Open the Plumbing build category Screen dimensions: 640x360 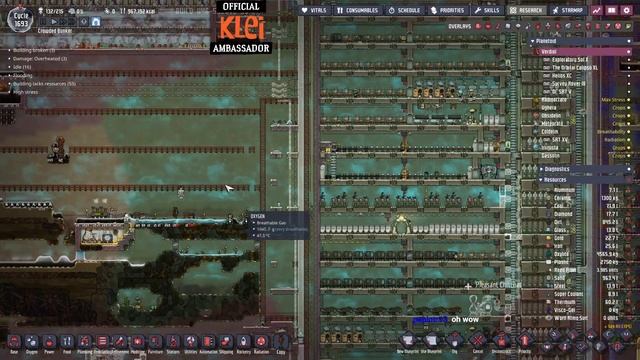point(84,343)
